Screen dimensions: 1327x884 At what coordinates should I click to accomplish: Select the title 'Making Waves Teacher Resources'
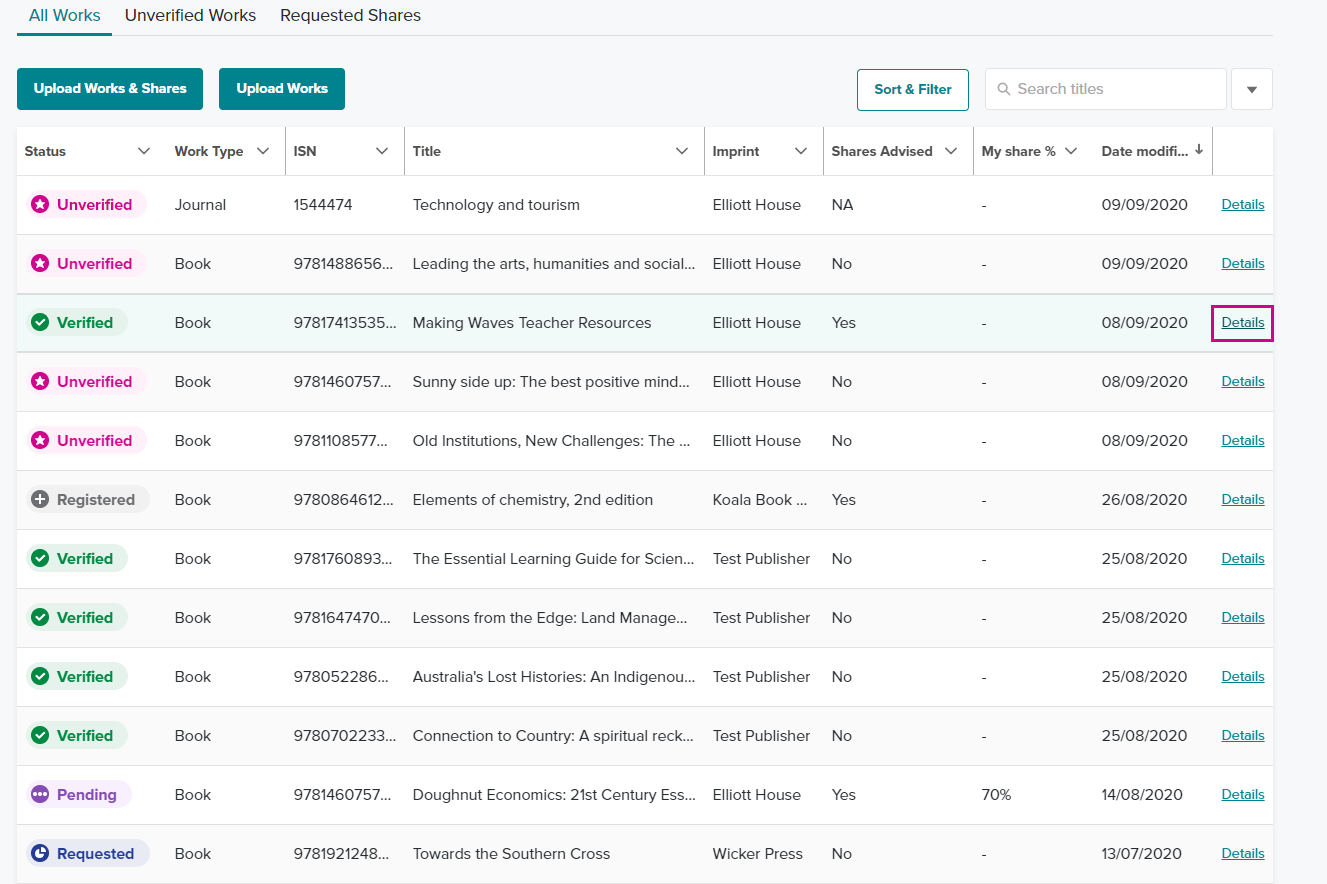tap(532, 322)
